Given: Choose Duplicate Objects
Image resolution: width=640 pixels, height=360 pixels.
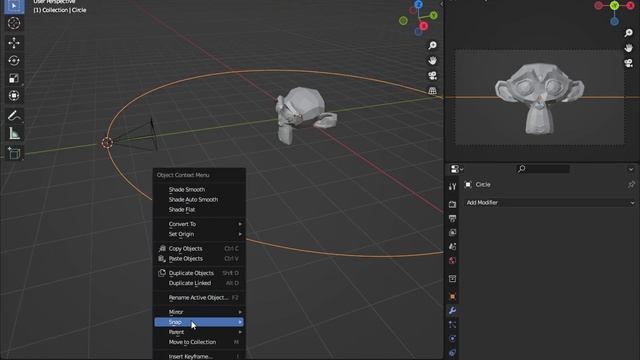Looking at the screenshot, I should [199, 273].
